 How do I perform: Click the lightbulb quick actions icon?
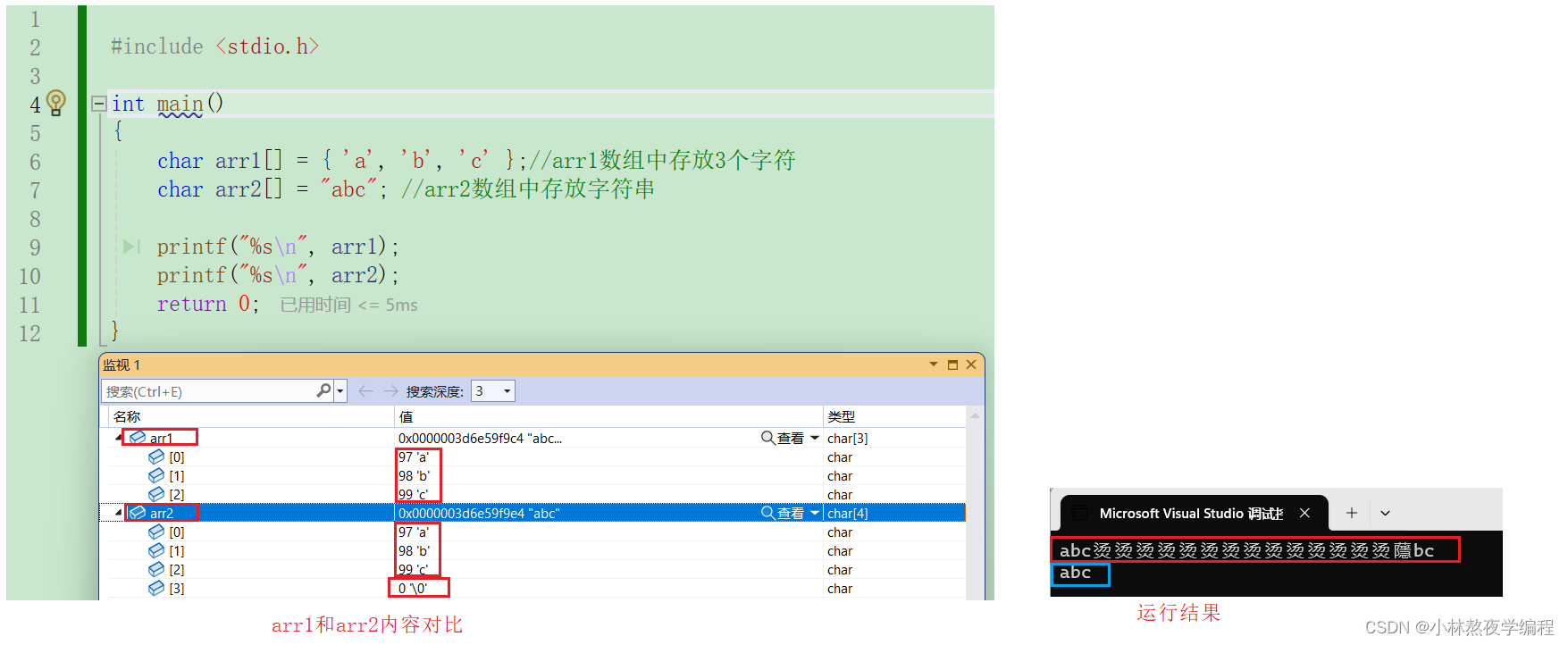[55, 103]
